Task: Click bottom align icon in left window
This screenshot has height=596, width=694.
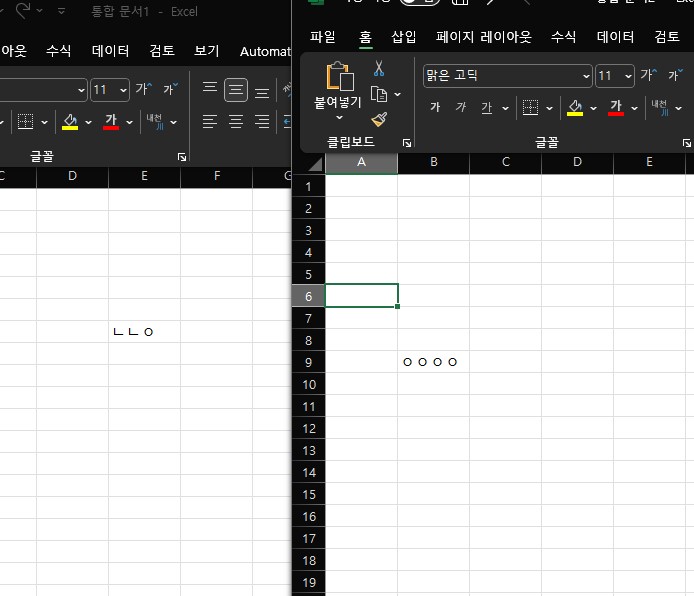Action: click(x=262, y=92)
